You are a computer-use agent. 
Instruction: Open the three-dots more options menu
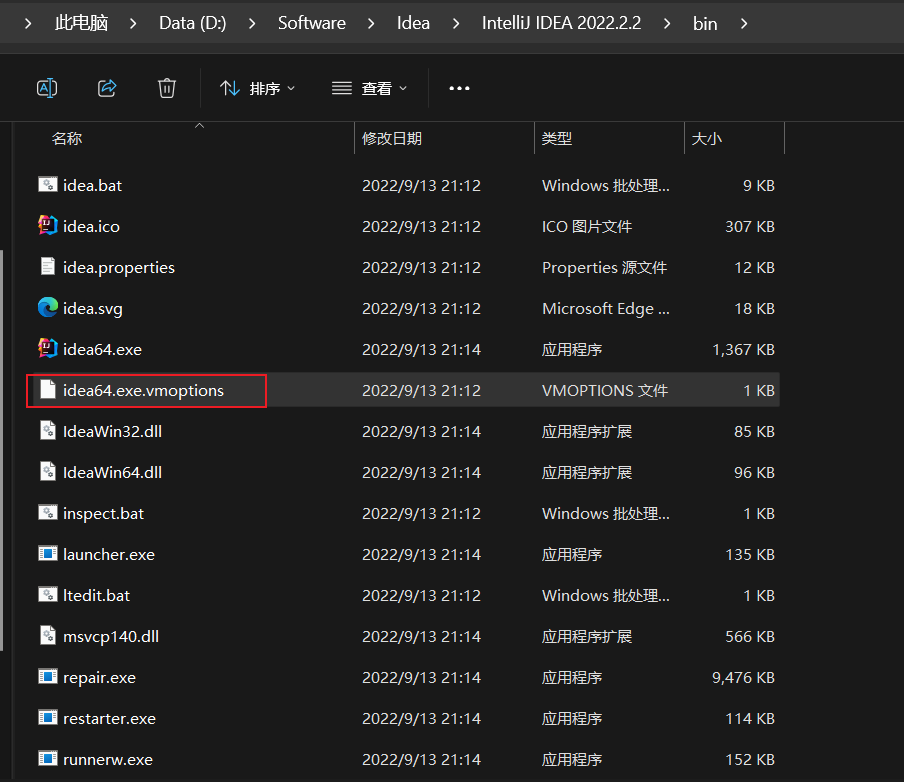coord(459,88)
